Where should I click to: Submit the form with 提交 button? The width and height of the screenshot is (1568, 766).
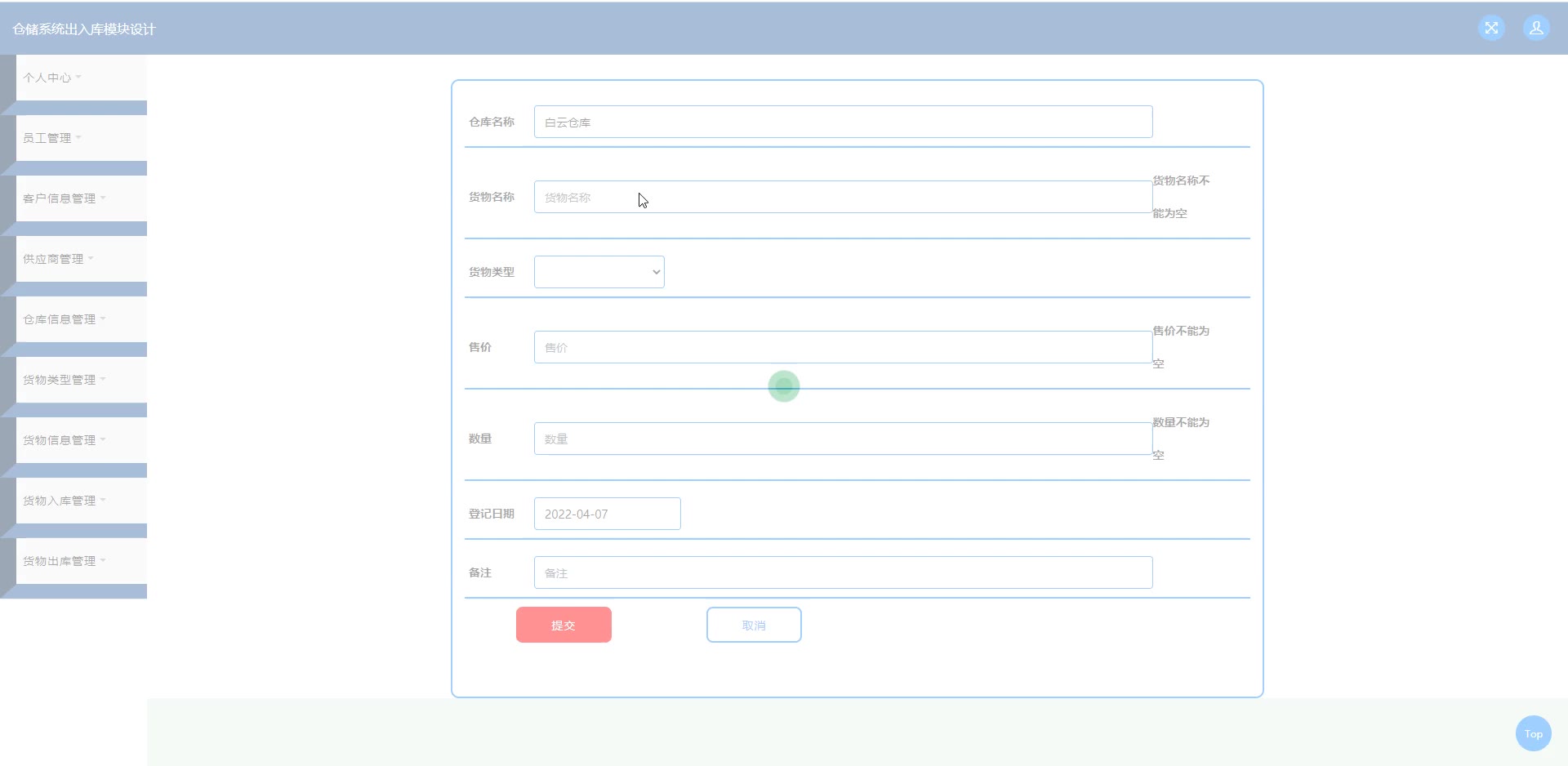coord(563,625)
